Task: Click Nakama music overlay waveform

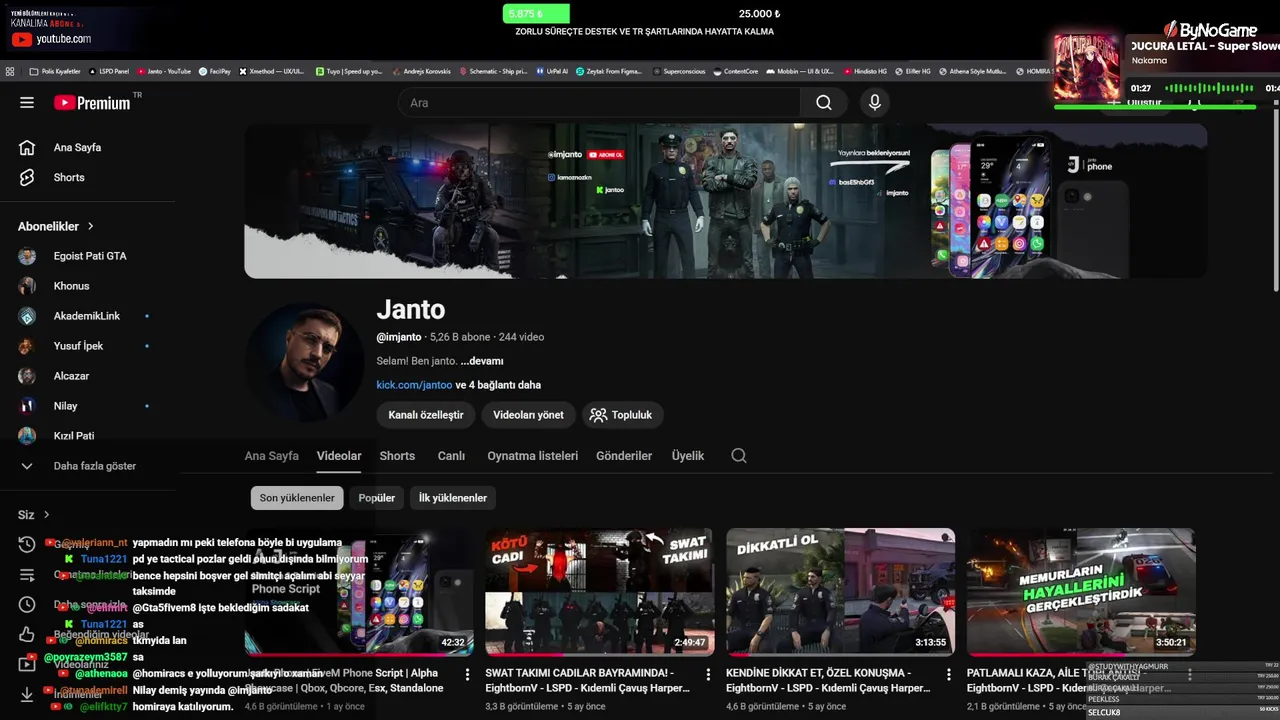Action: [x=1208, y=88]
